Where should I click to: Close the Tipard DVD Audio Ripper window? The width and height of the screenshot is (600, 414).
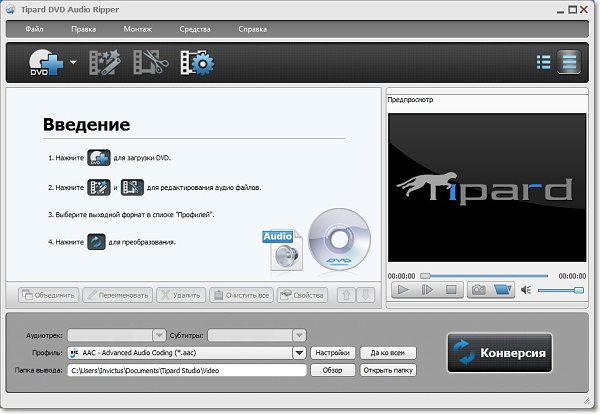[x=584, y=10]
